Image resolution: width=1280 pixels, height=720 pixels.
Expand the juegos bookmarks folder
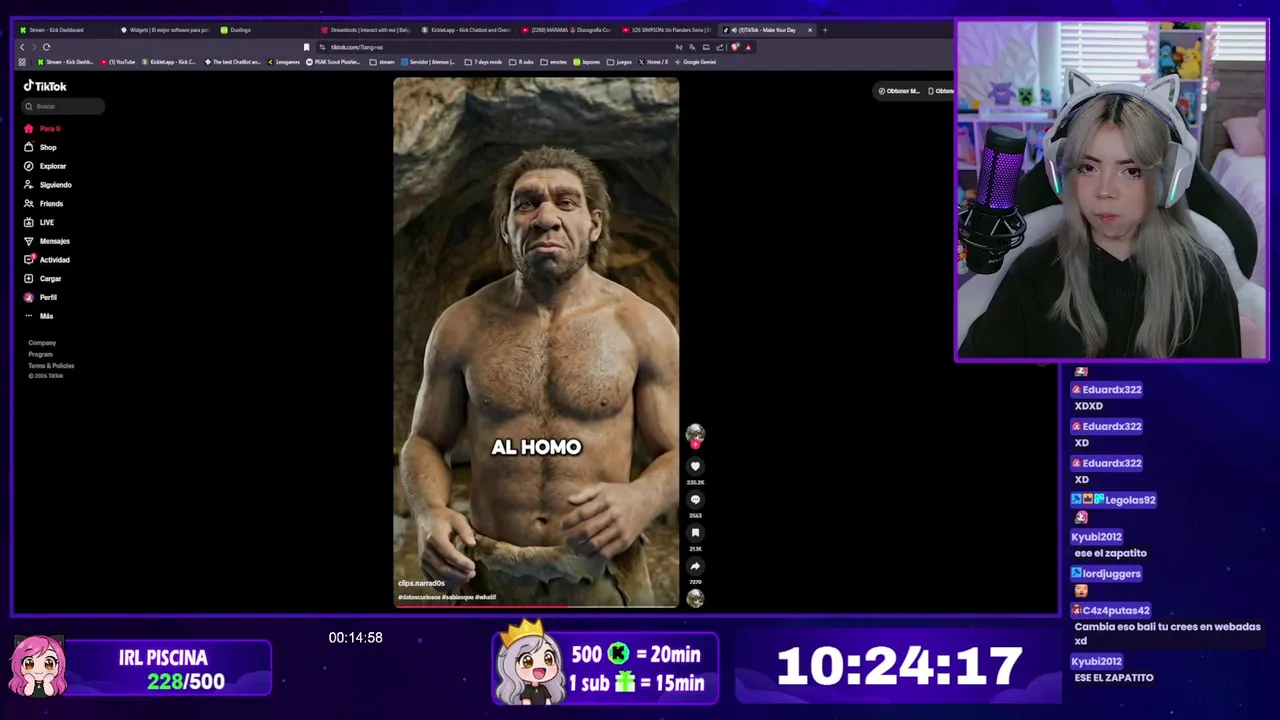[x=620, y=62]
